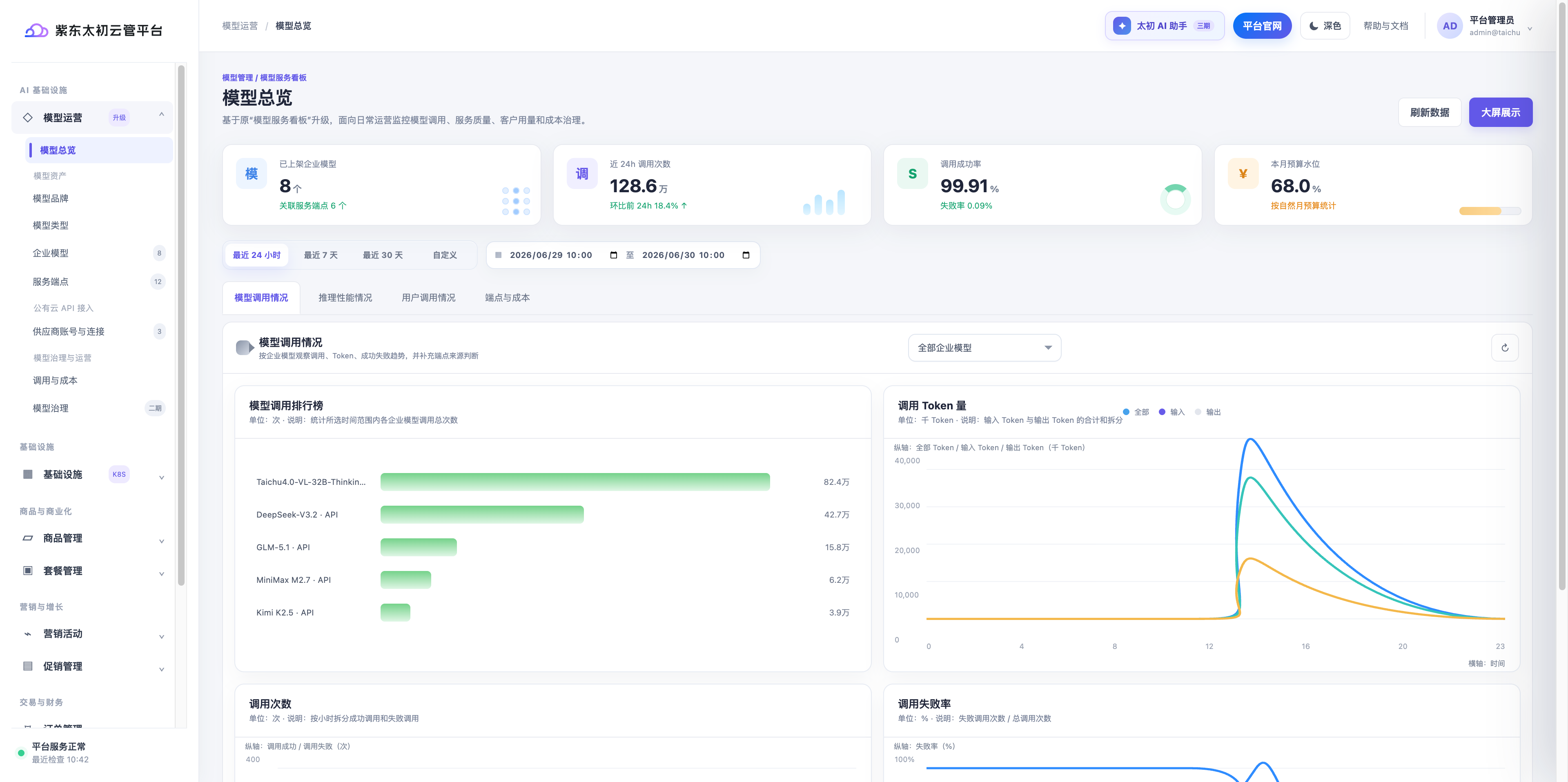Image resolution: width=1568 pixels, height=782 pixels.
Task: Select the 最近 30 天 time range
Action: [383, 255]
